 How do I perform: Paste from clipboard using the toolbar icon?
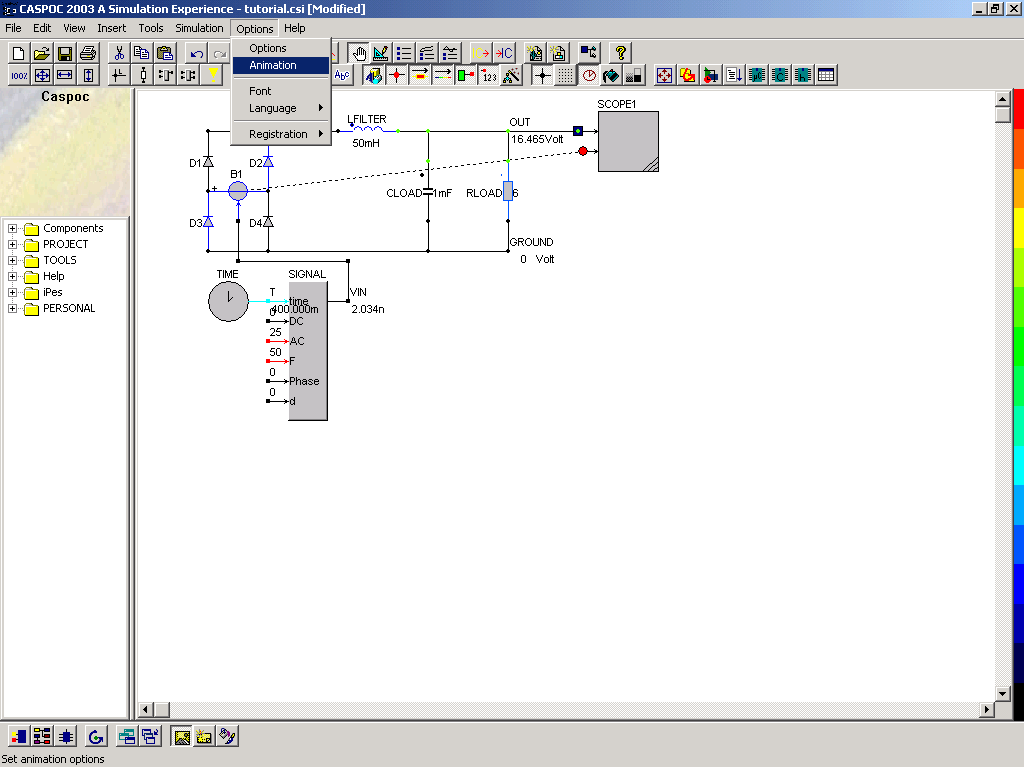[165, 53]
